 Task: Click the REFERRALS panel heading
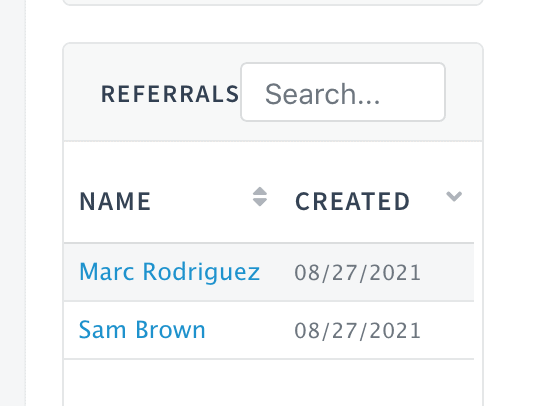(x=170, y=94)
